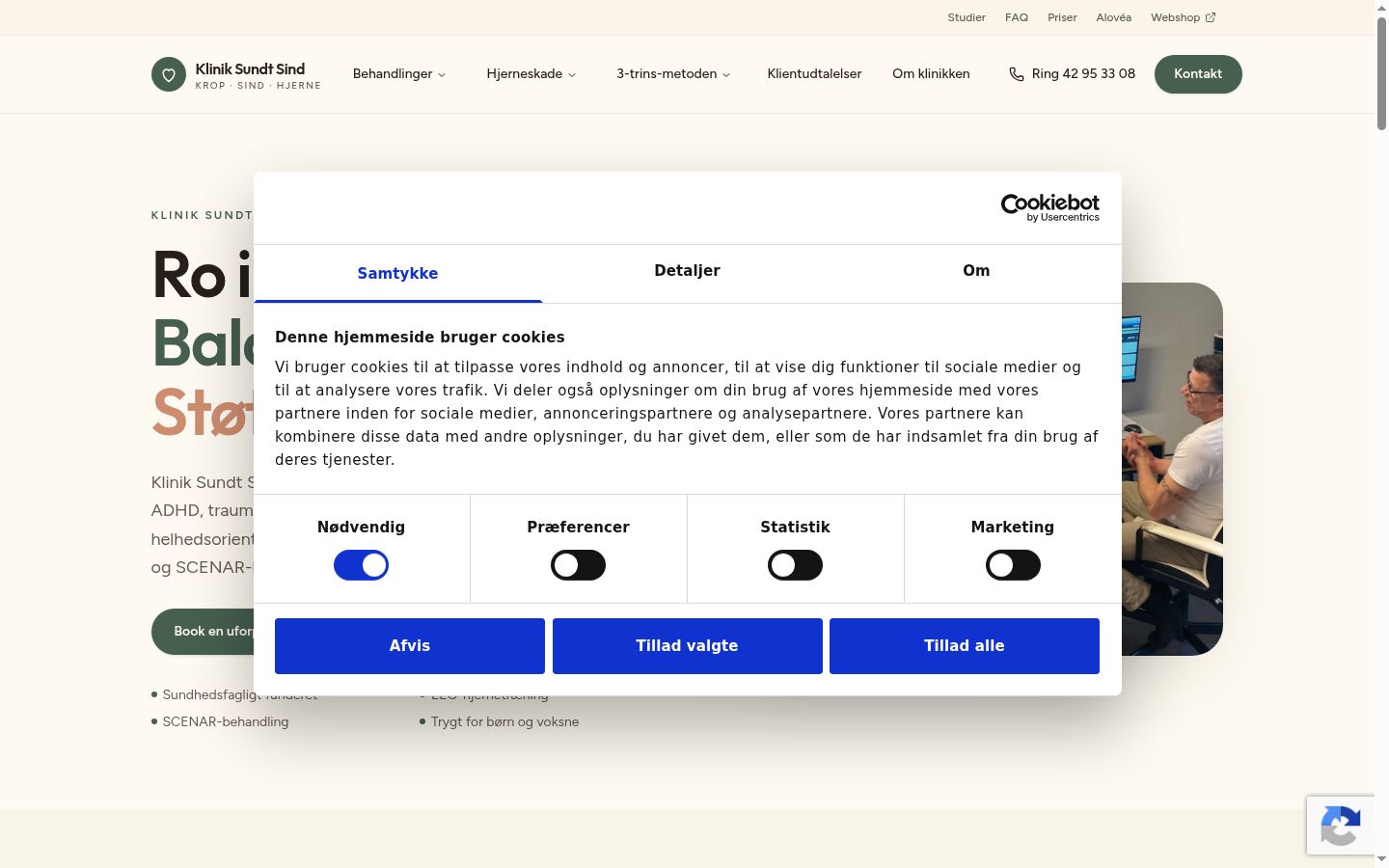This screenshot has height=868, width=1389.
Task: Click the Afvis button
Action: [410, 646]
